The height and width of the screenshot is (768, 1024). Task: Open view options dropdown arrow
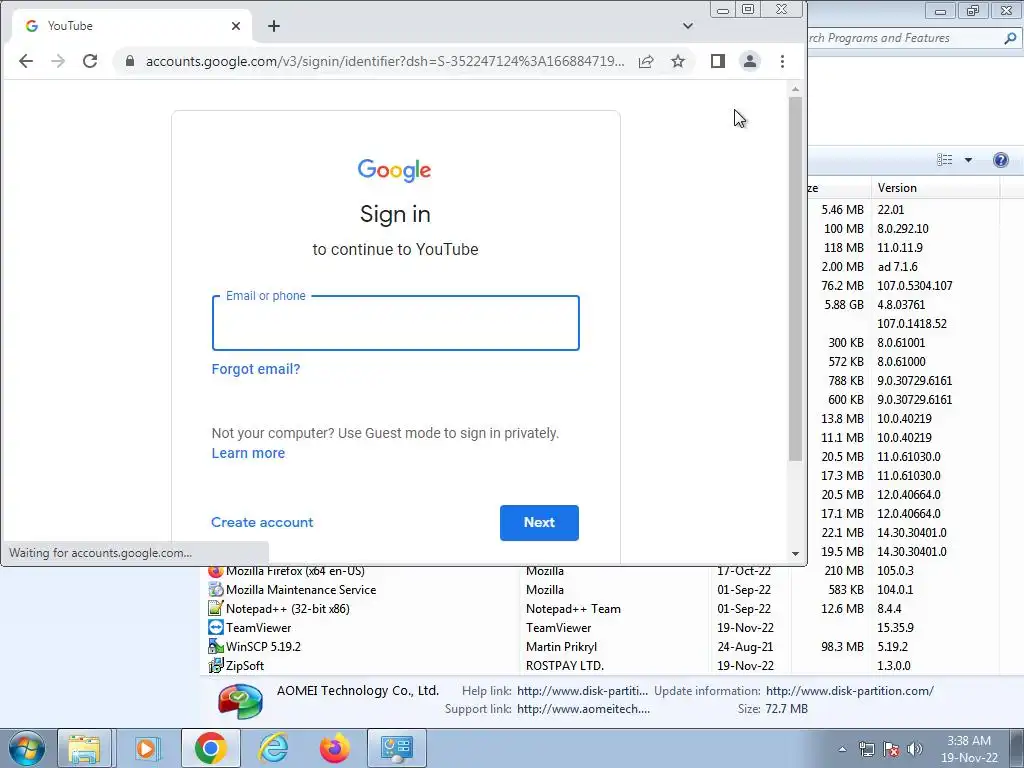point(968,160)
